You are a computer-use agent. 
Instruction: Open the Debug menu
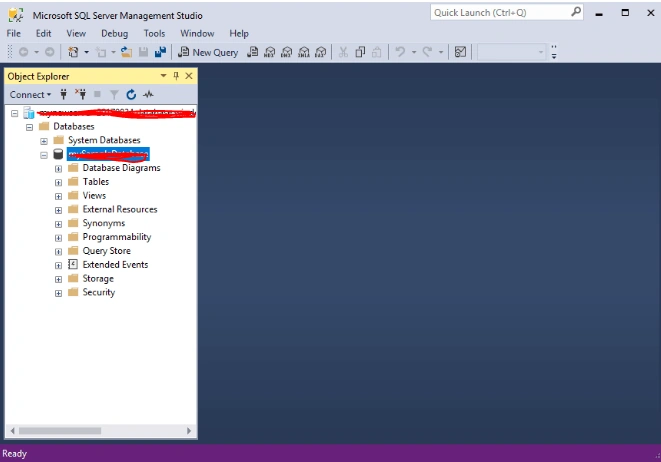(x=115, y=33)
